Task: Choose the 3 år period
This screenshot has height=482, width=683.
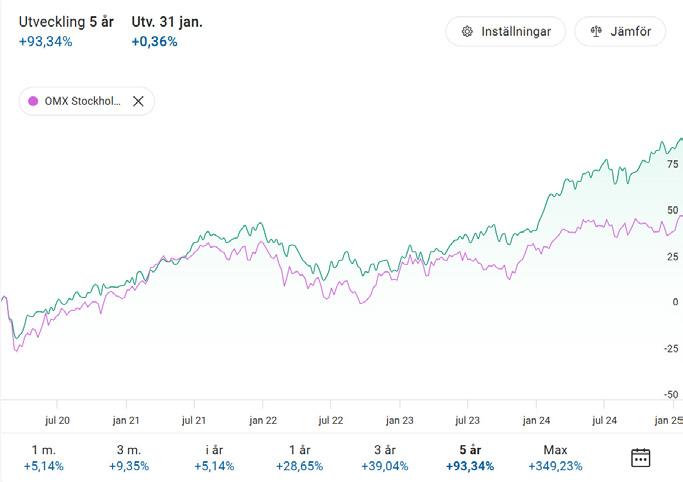Action: click(x=385, y=458)
